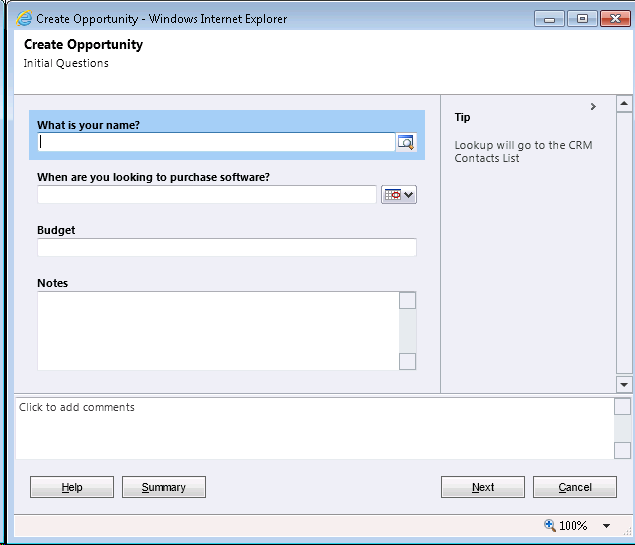Focus the "What is your name?" field
Screen dimensions: 635x545
tap(215, 142)
